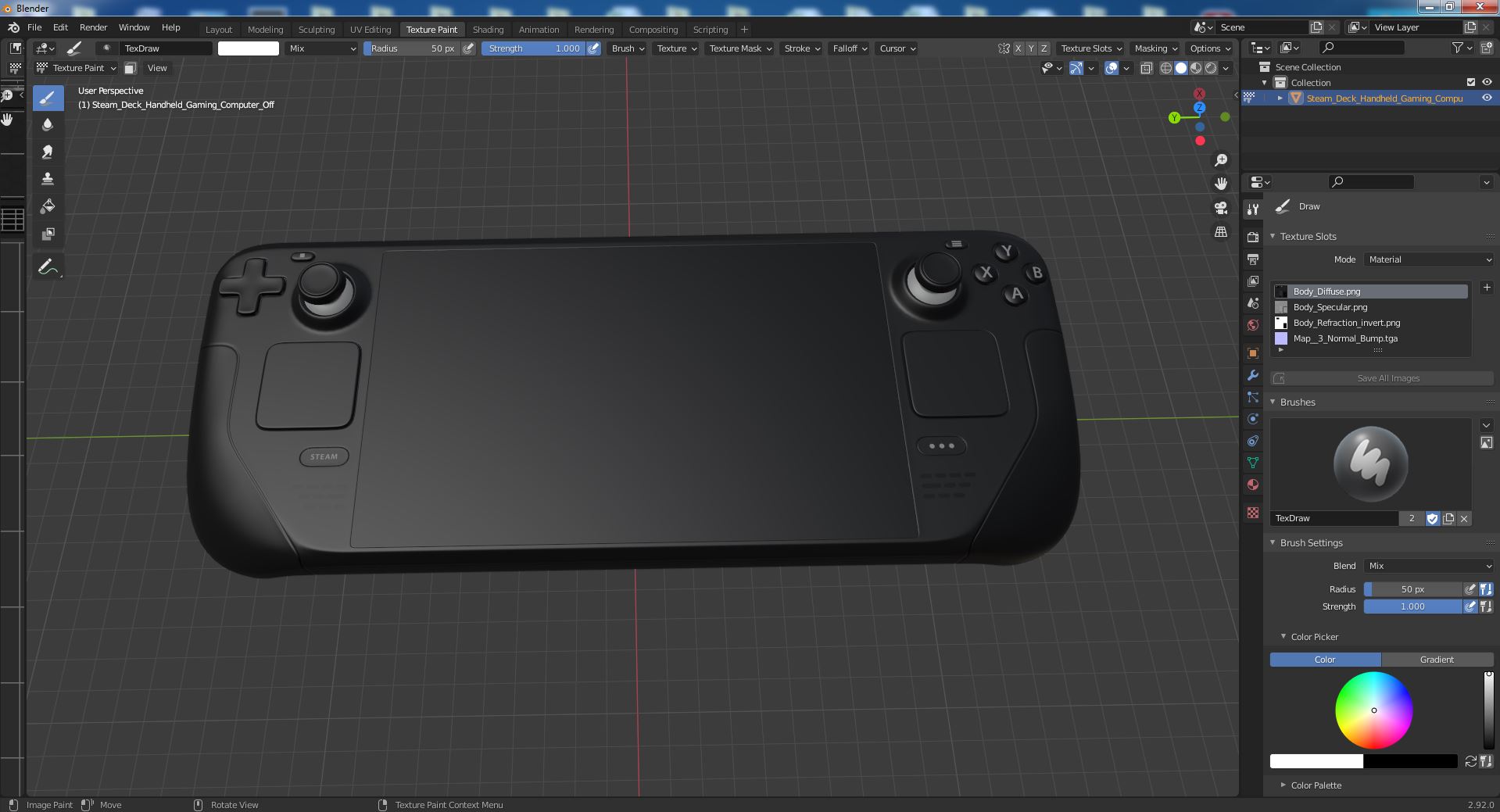Open the Object Constraints tab

[x=1253, y=441]
